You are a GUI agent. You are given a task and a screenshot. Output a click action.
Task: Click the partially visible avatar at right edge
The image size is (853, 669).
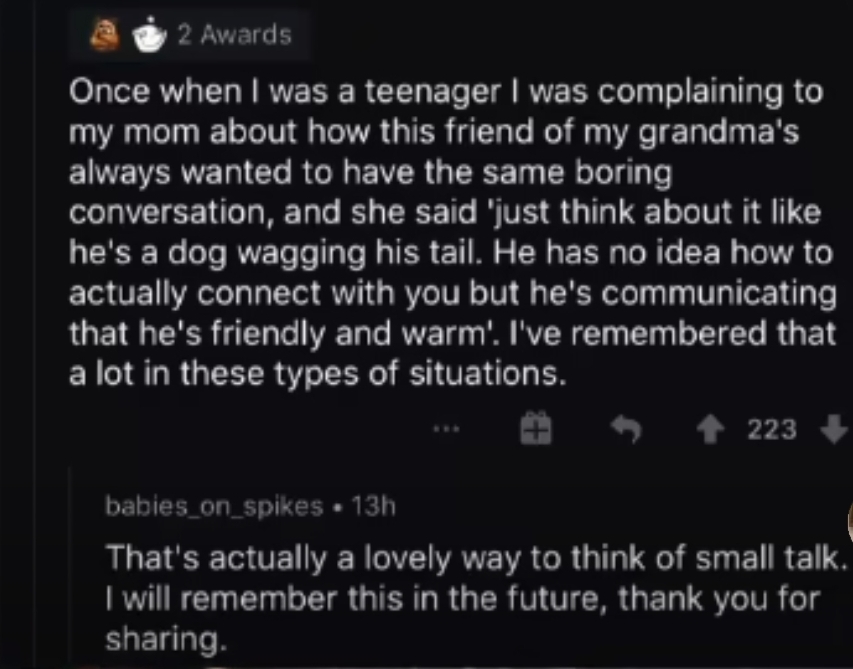pos(849,520)
